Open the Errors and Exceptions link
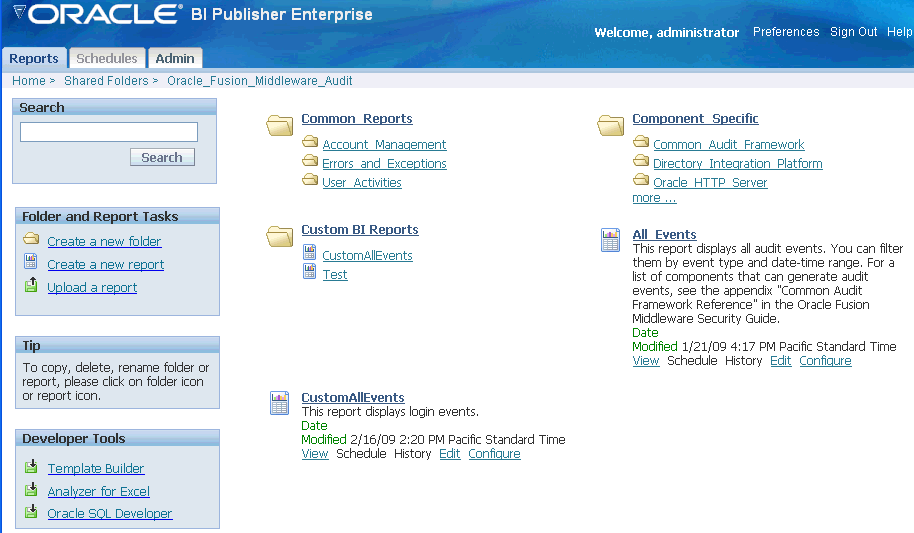Screen dimensions: 914x533 pos(384,164)
